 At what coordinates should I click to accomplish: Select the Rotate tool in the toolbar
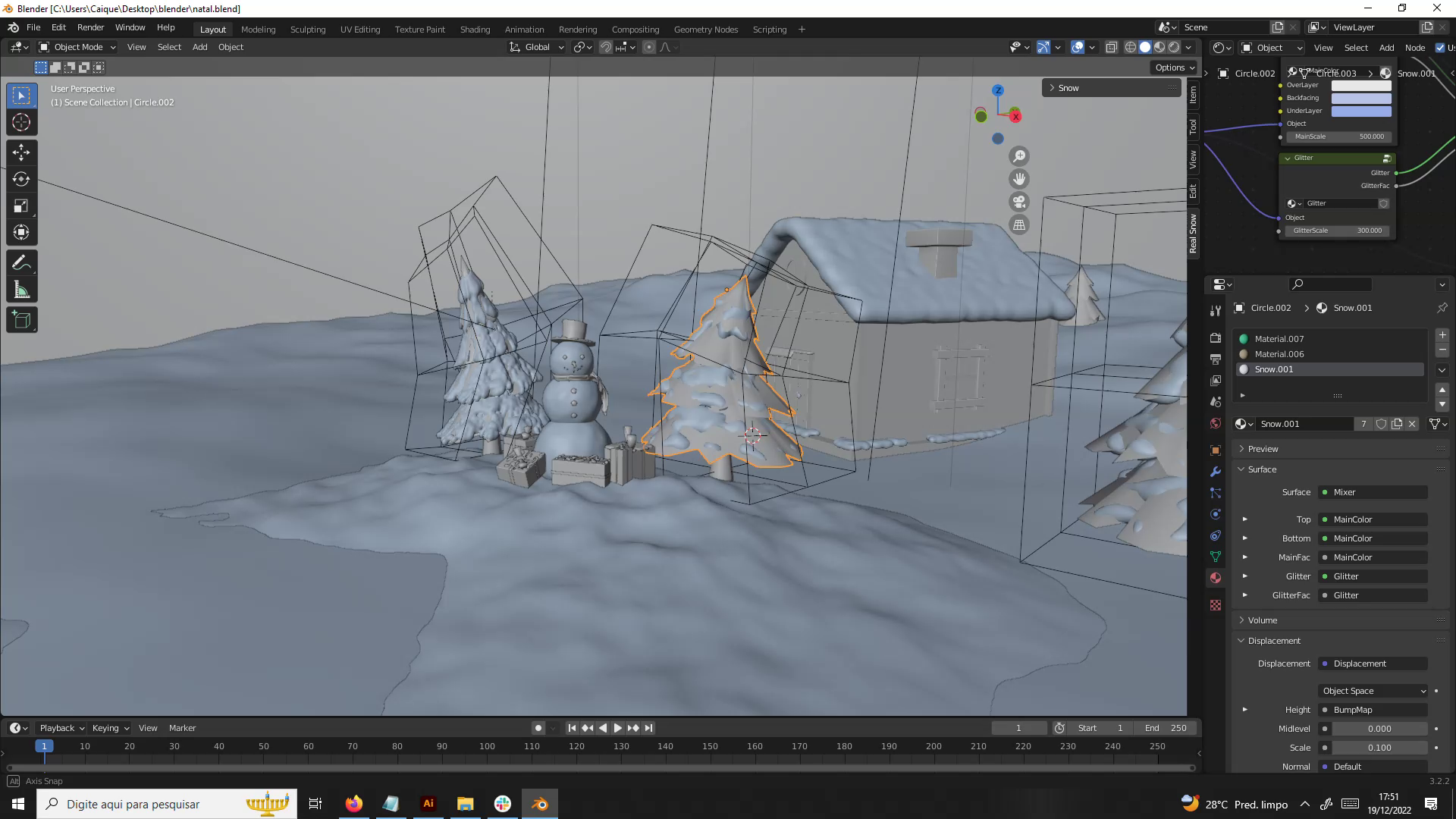20,179
